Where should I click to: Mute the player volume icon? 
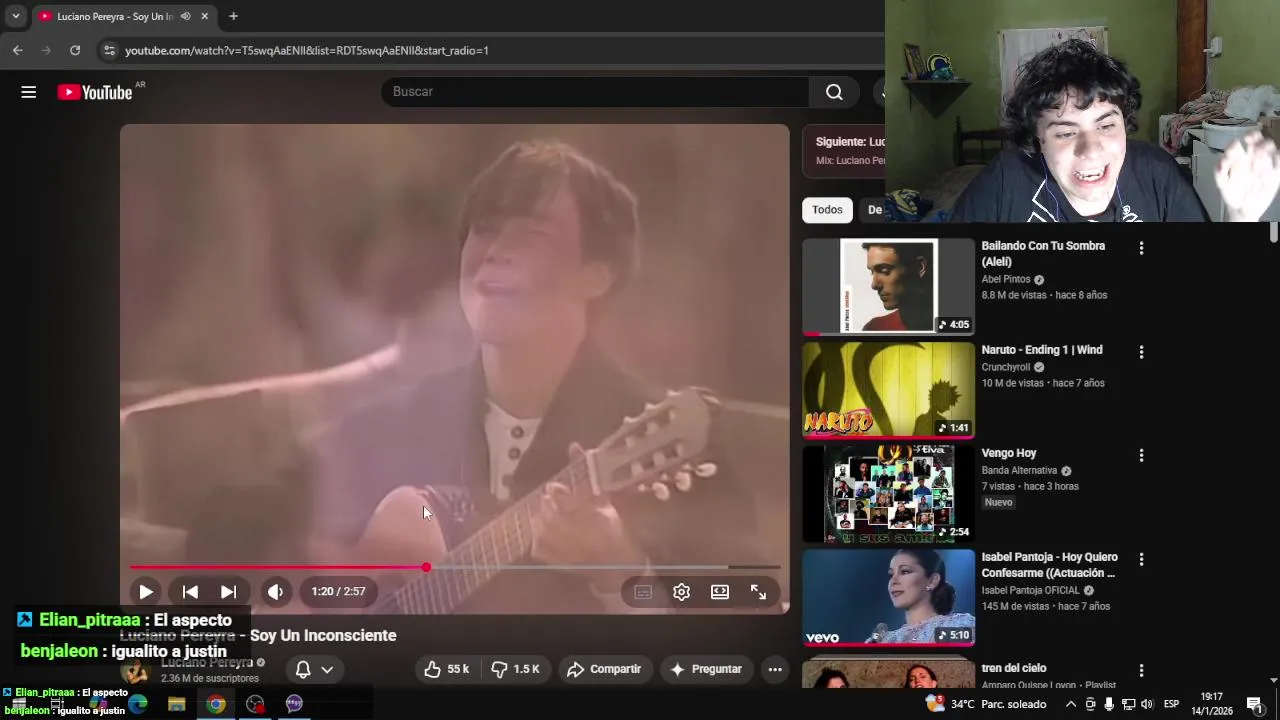(x=275, y=592)
